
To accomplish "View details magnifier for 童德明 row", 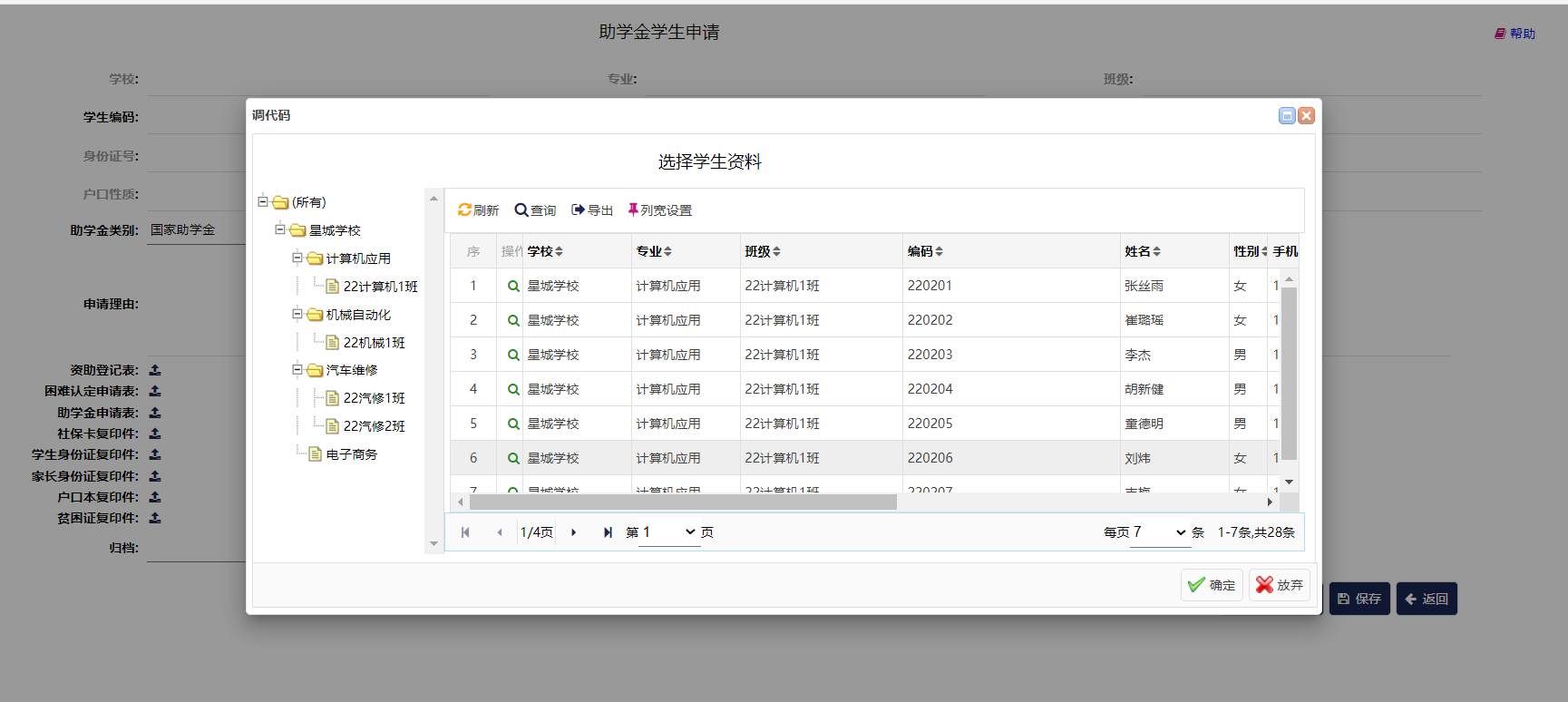I will (x=513, y=424).
